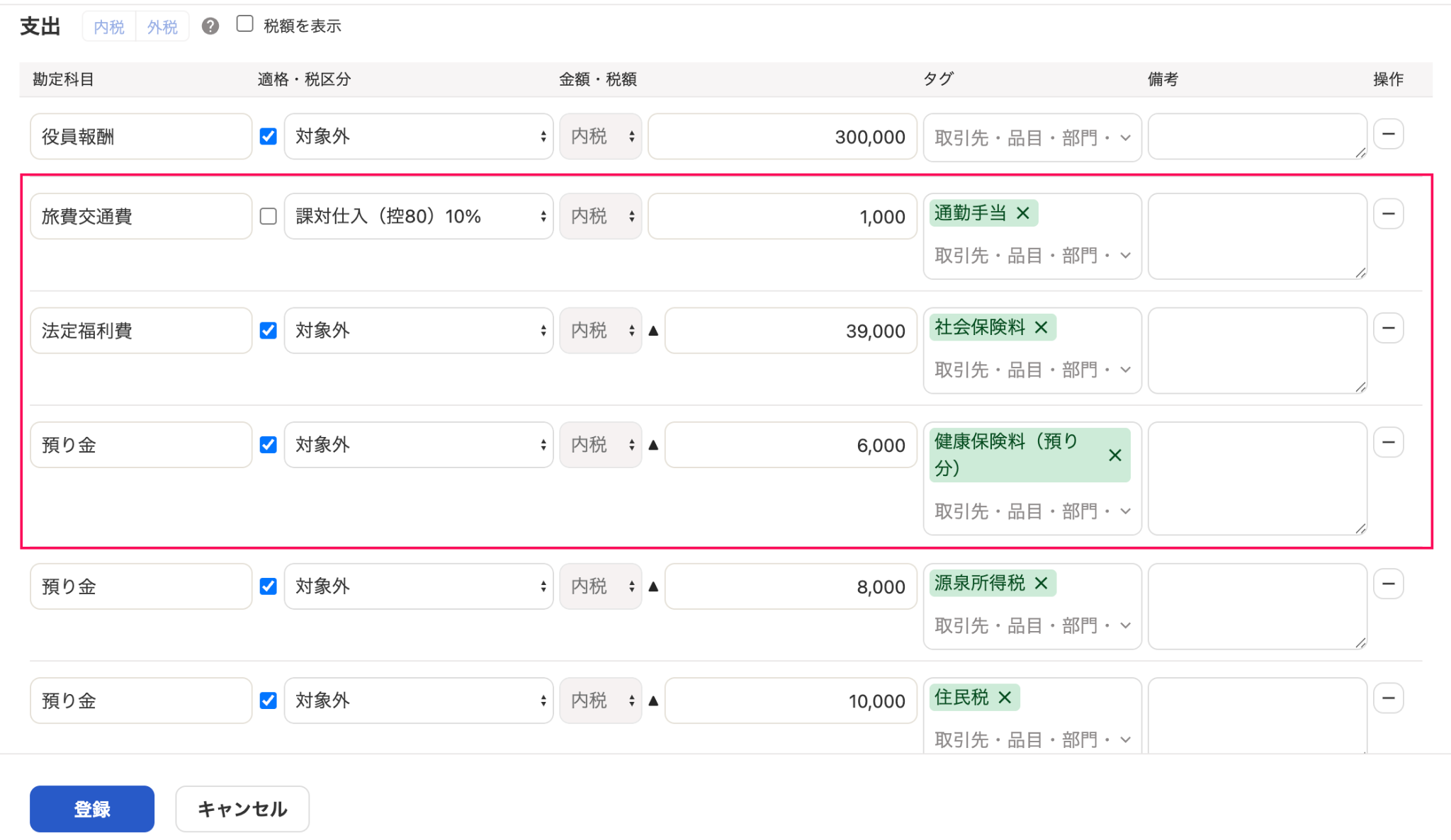The image size is (1451, 840).
Task: Edit the 300,000 amount field
Action: (782, 137)
